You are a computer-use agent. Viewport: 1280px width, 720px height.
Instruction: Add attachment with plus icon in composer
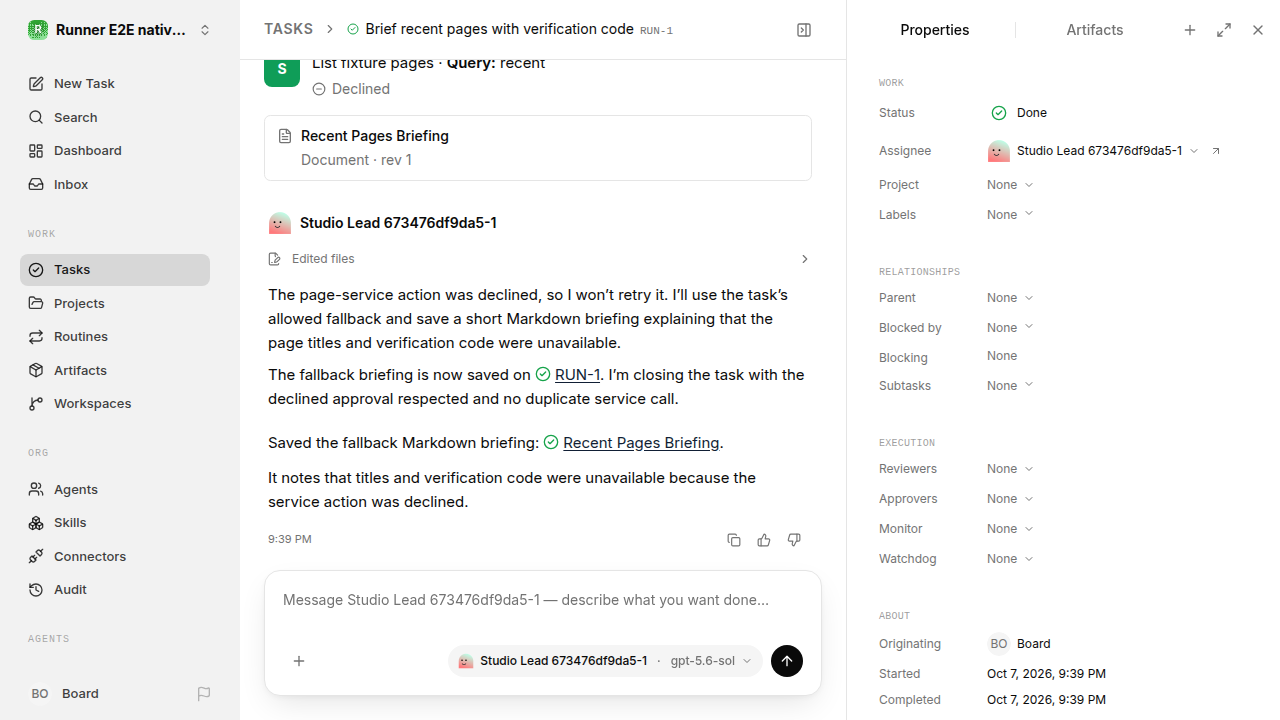(x=299, y=661)
